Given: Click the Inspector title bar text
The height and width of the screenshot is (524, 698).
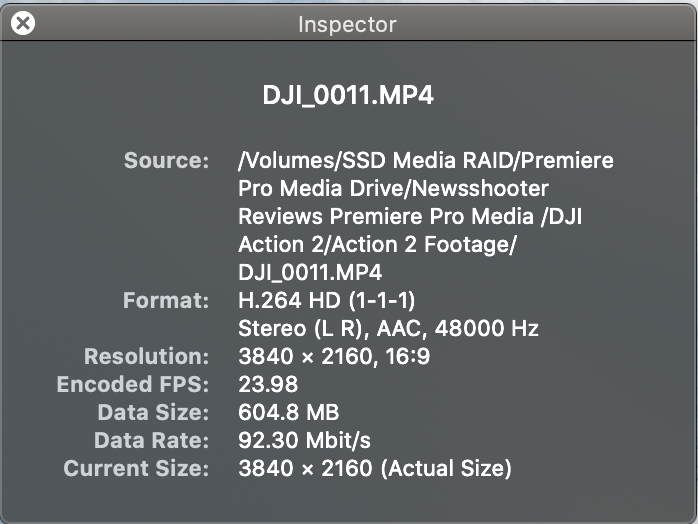Looking at the screenshot, I should pos(347,24).
